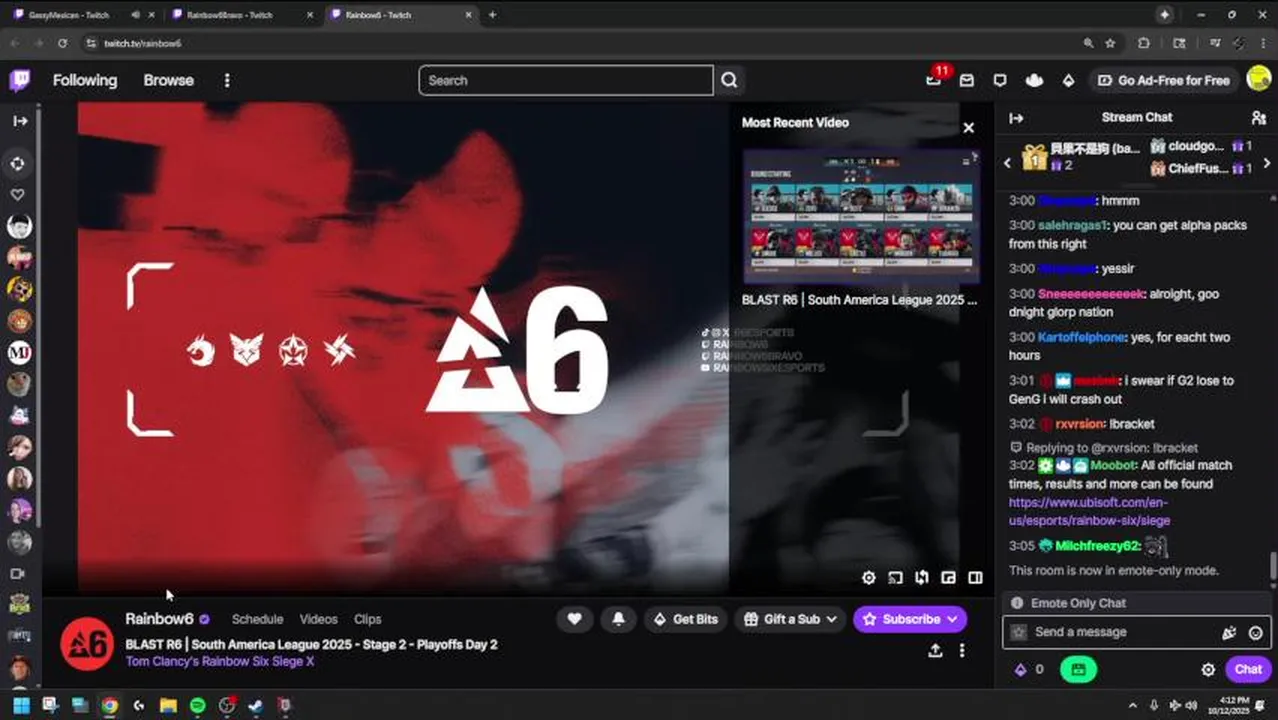
Task: Click the Rainbow6 channel avatar
Action: click(87, 644)
